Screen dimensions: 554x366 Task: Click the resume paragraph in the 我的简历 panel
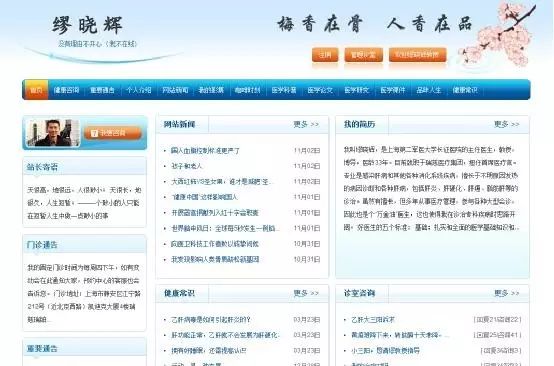click(431, 188)
